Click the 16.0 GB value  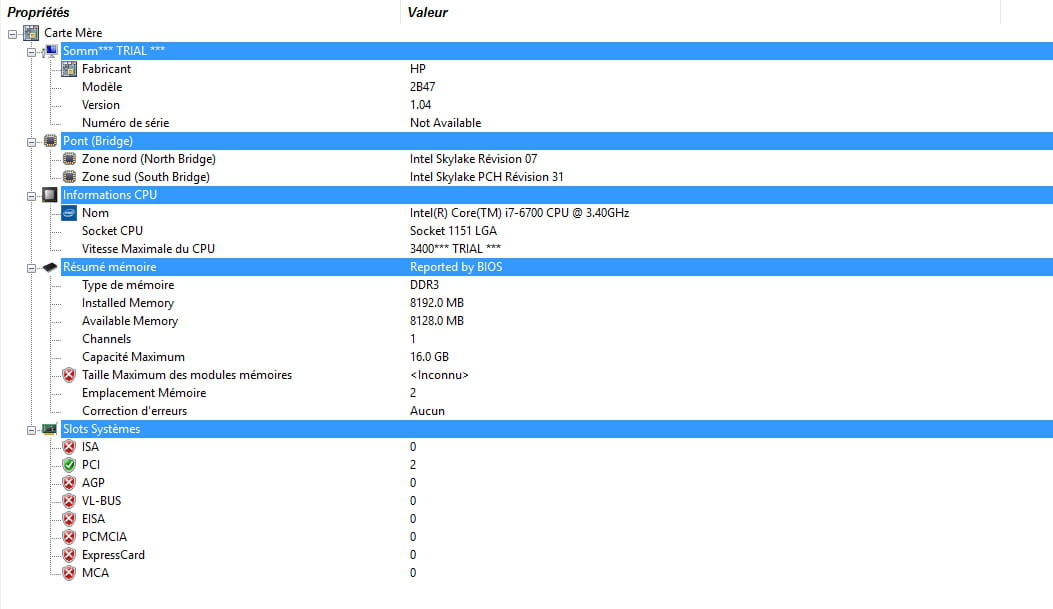point(429,357)
